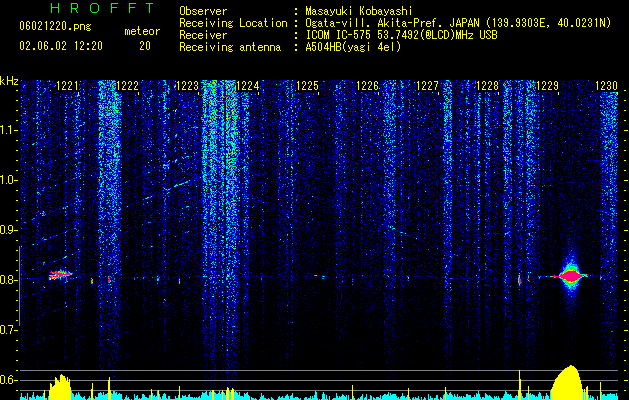This screenshot has height=400, width=629.
Task: Click the 1225 time marker
Action: pos(307,86)
